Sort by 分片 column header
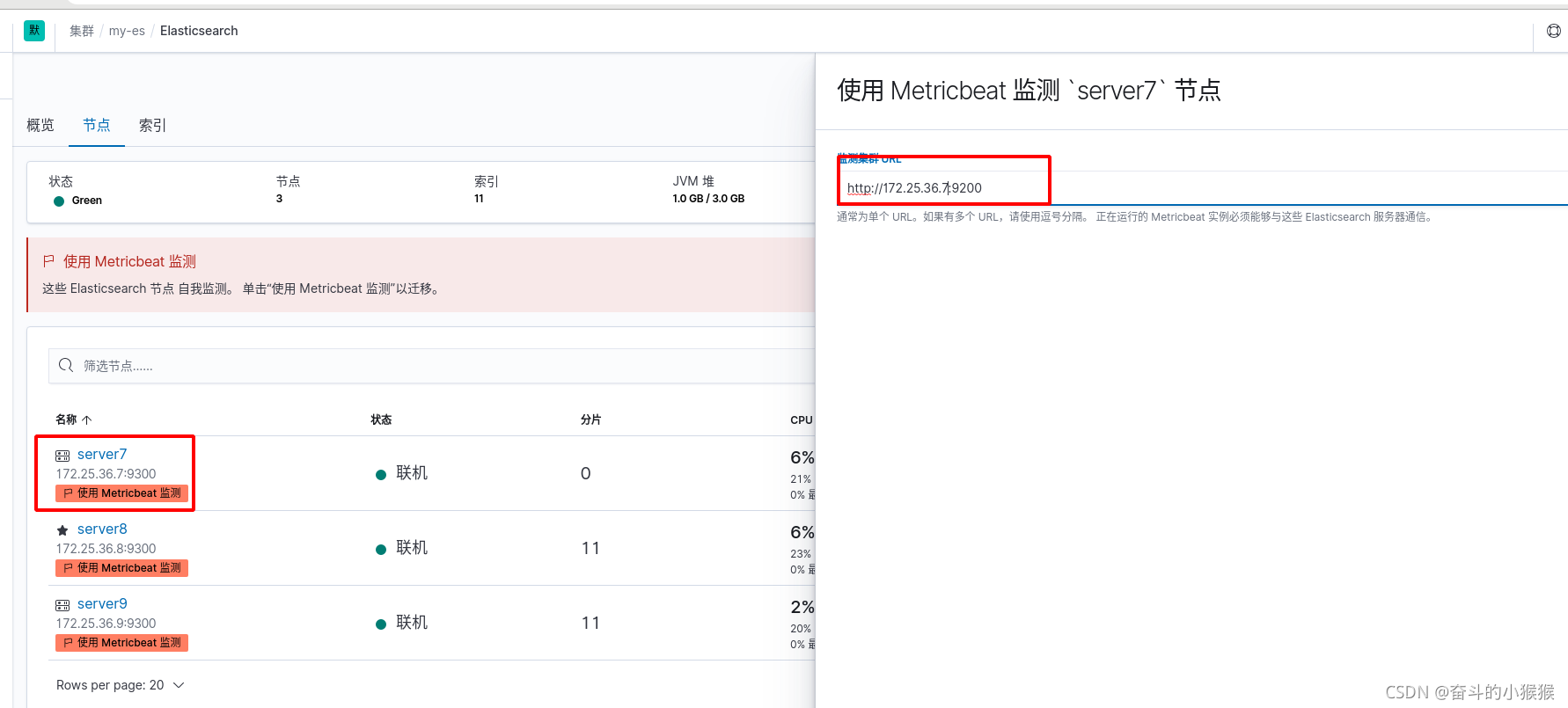The image size is (1568, 708). tap(590, 420)
